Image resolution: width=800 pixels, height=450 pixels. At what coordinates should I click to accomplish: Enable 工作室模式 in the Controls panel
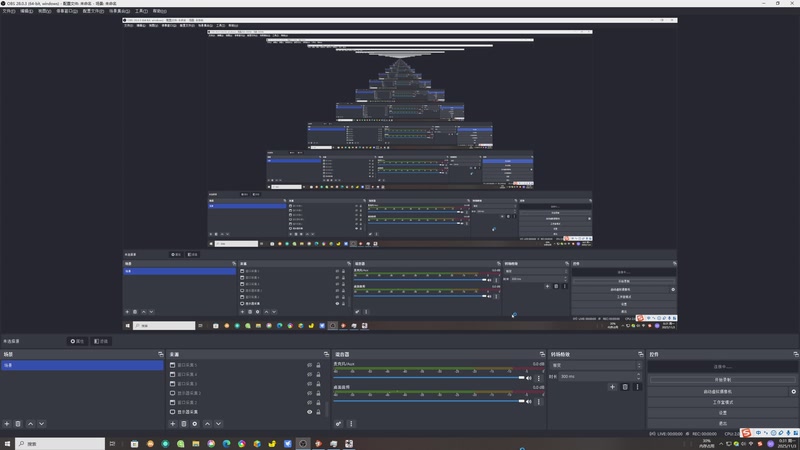[x=722, y=402]
